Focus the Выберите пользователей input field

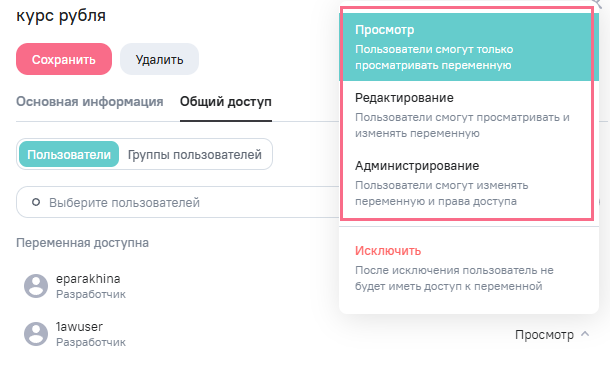tap(179, 202)
